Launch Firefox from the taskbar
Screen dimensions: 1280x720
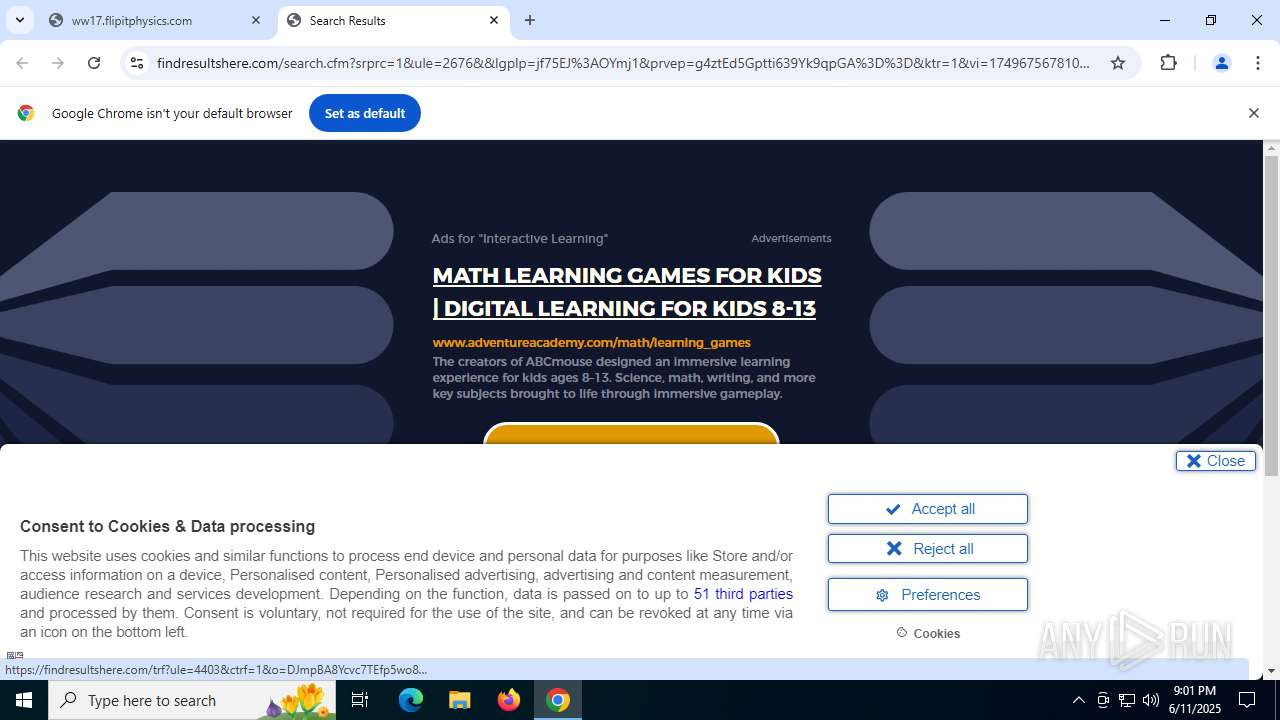(508, 700)
